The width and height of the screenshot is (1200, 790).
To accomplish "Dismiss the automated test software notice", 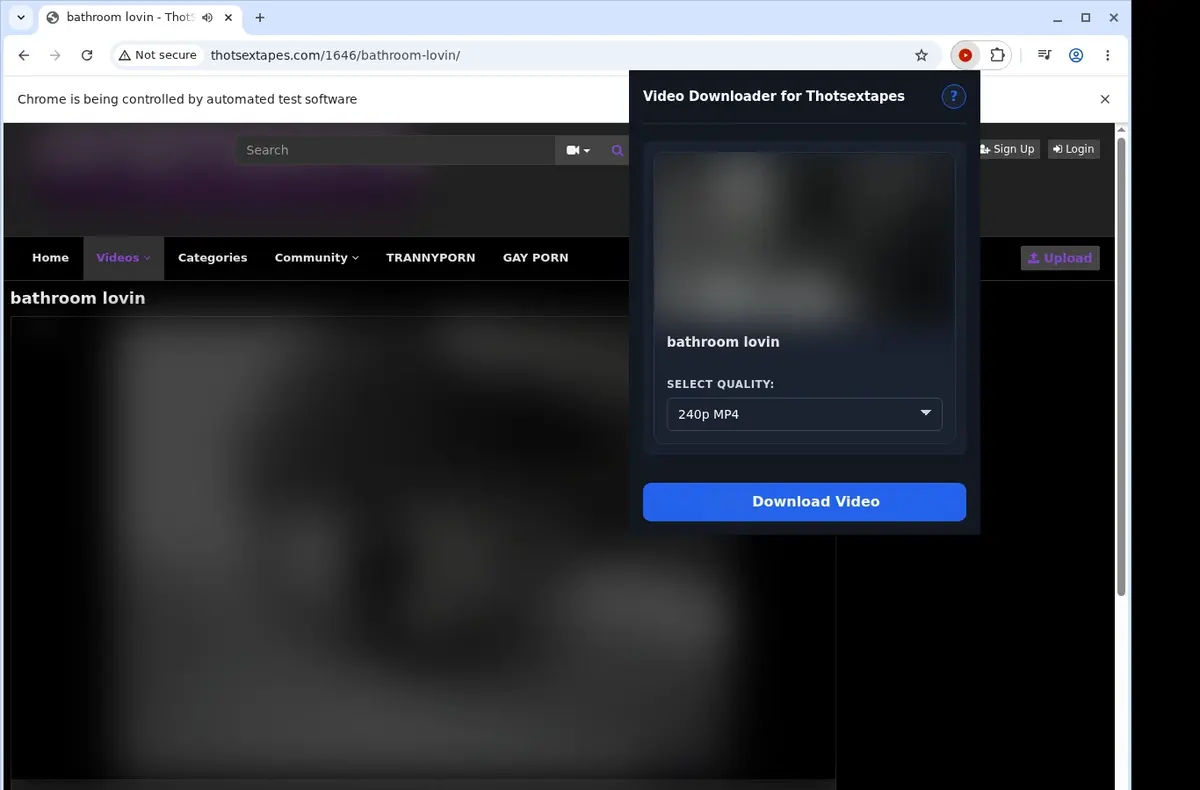I will pos(1105,99).
